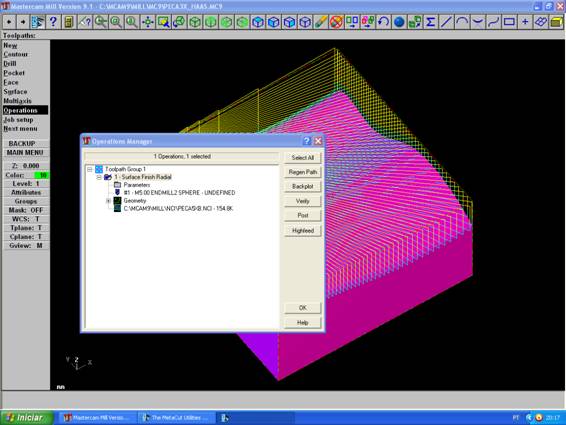566x425 pixels.
Task: Choose Next menu in the Toolpaths menu
Action: [20, 129]
